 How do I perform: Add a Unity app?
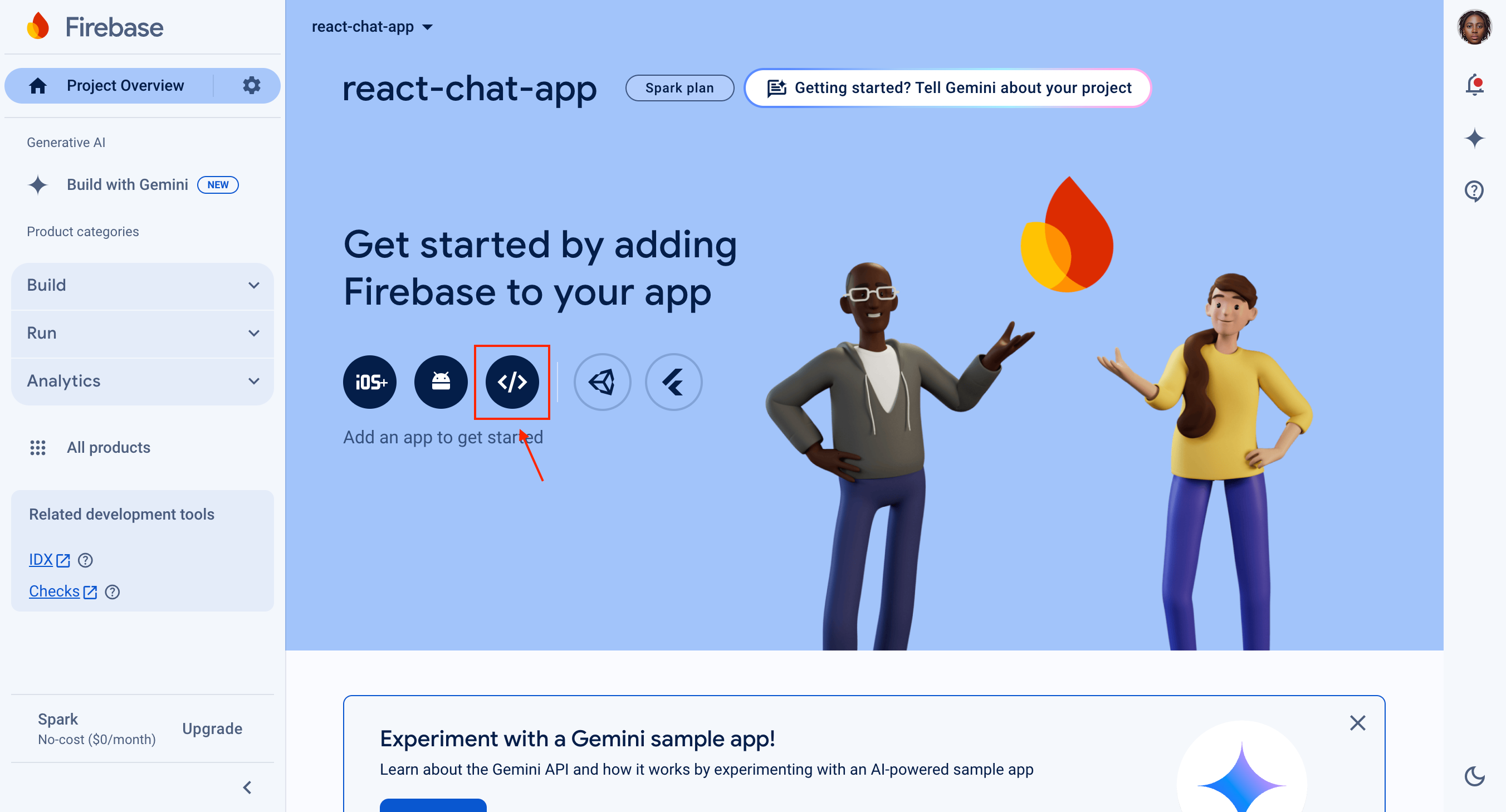(x=602, y=381)
